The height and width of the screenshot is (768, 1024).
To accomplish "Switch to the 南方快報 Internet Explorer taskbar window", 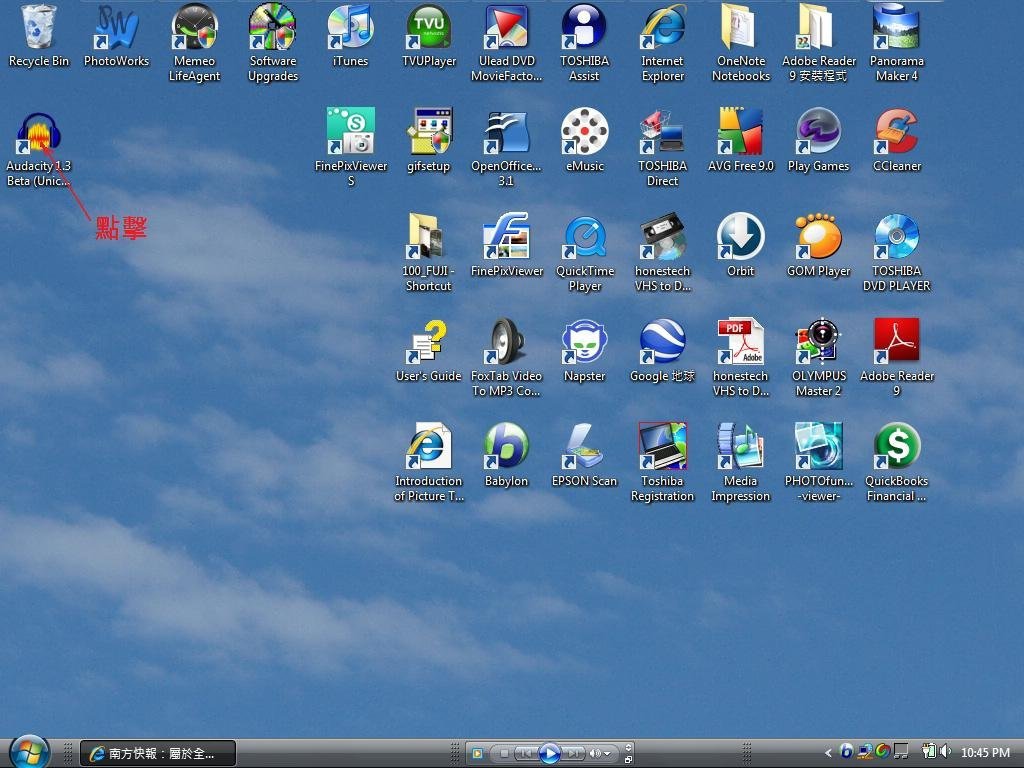I will click(157, 753).
